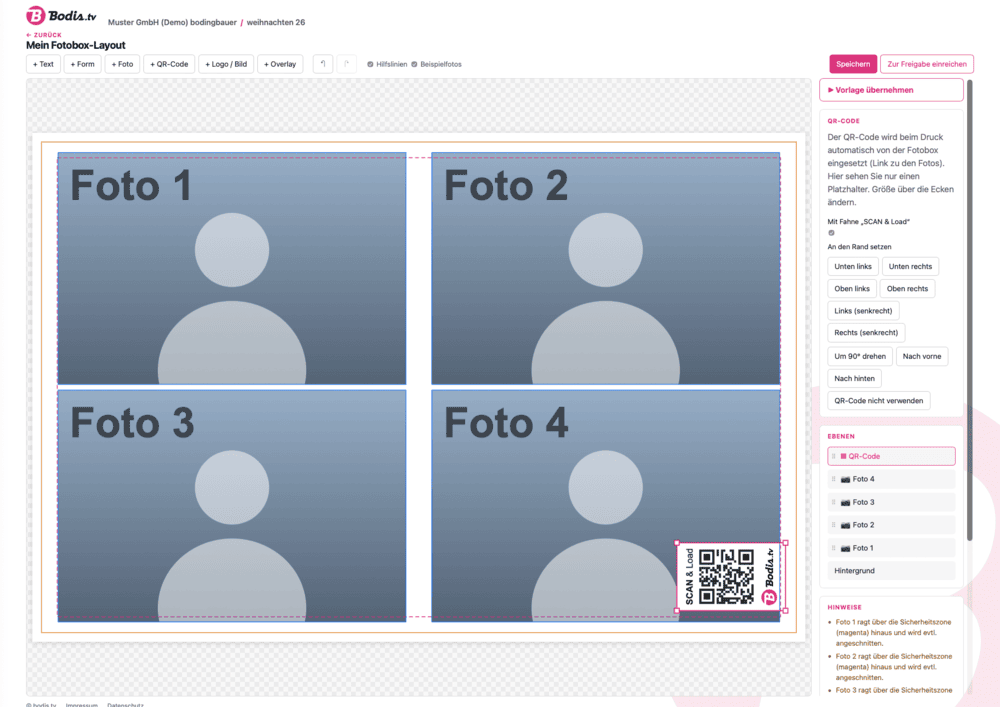Select the Foto 1 layer row

(892, 548)
